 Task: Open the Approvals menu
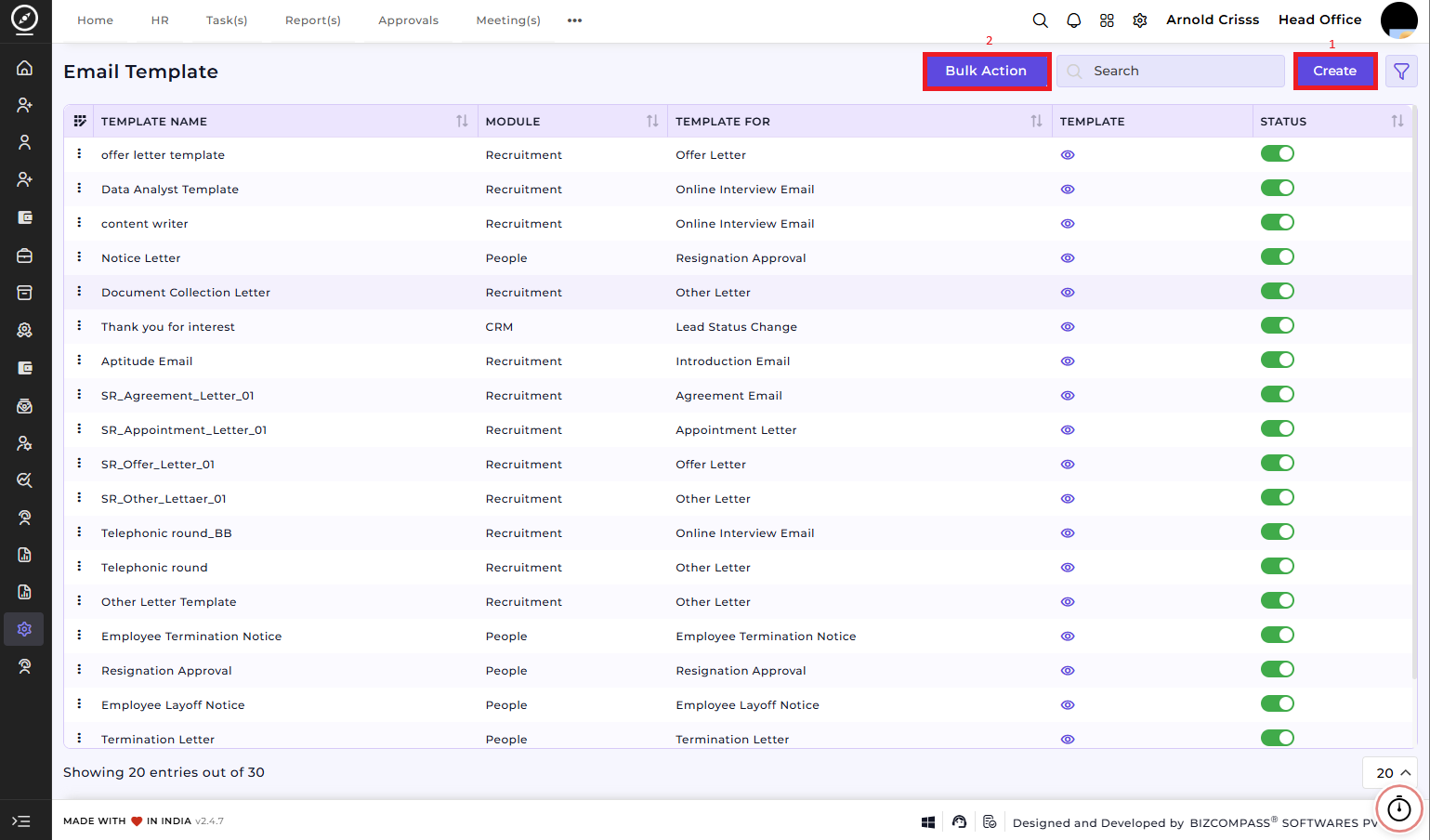click(408, 20)
